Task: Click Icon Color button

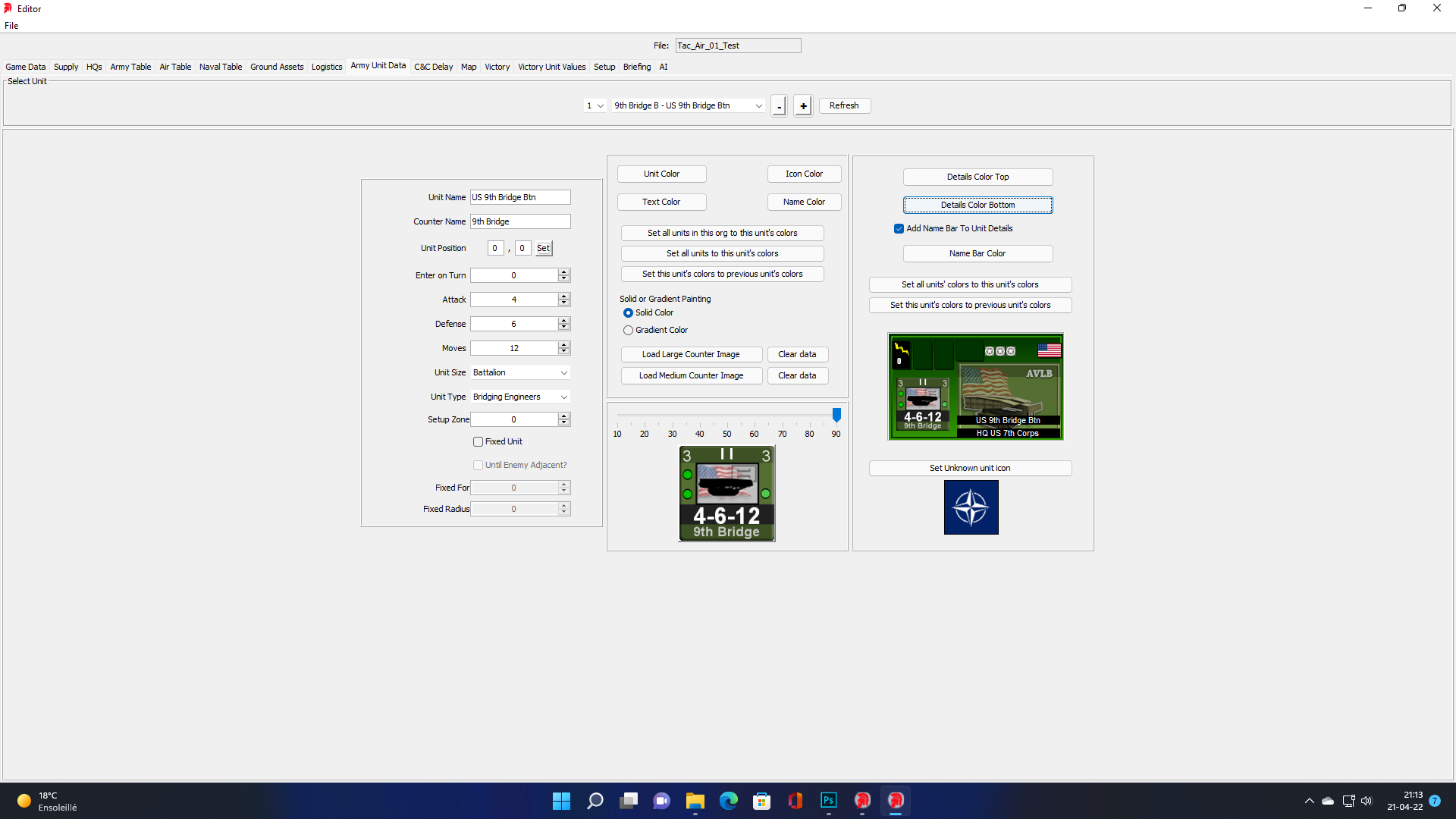Action: (804, 174)
